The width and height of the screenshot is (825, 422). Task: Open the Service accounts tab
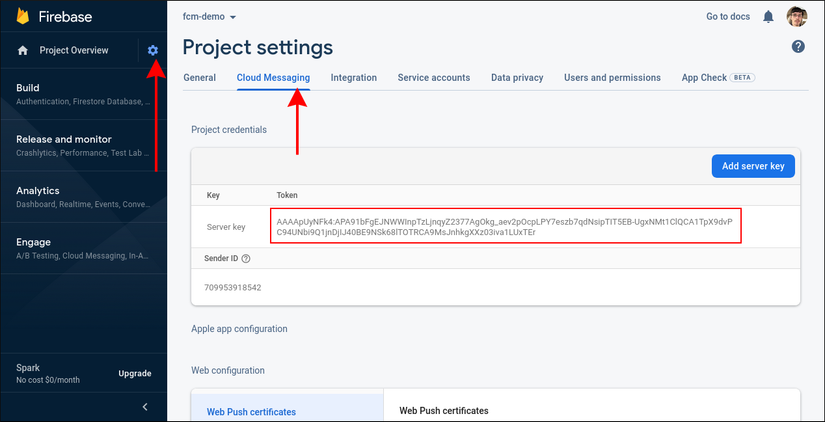(434, 77)
